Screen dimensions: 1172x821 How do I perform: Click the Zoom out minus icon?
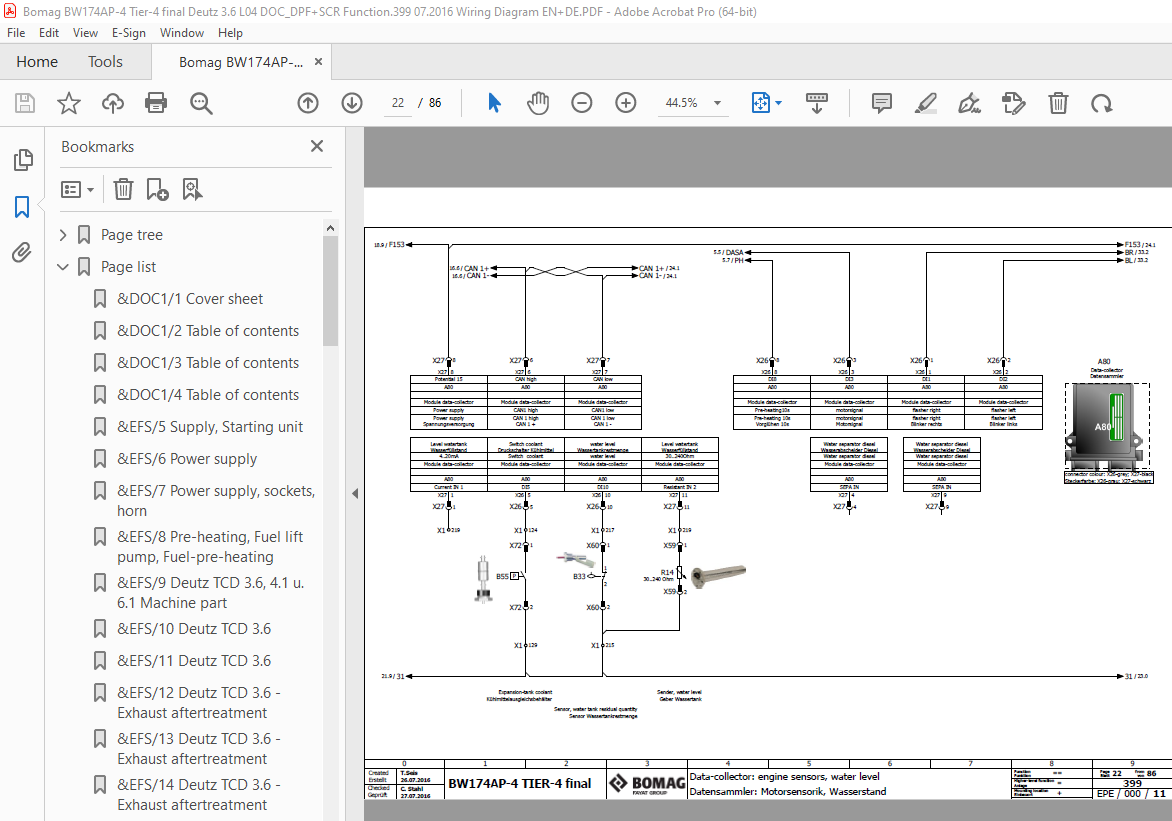click(x=582, y=102)
